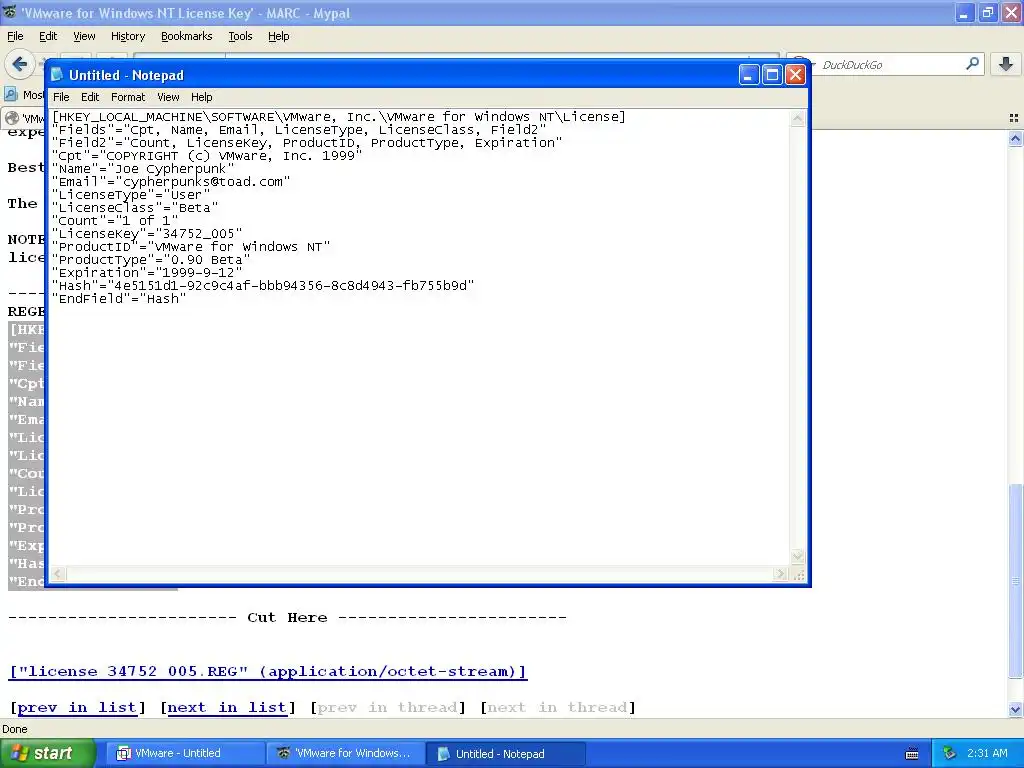Open Notepad Help menu
Screen dimensions: 1024x768
[x=202, y=97]
